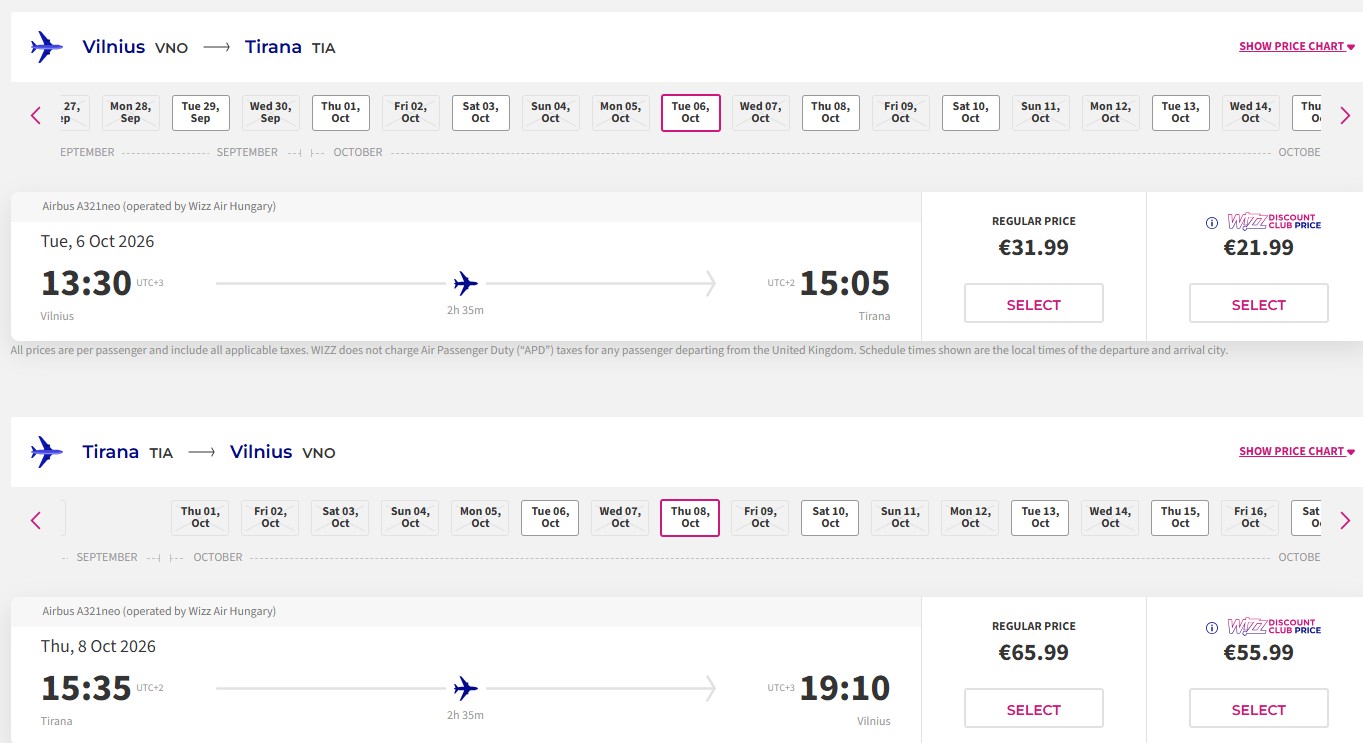1363x743 pixels.
Task: Show later return dates using right chevron
Action: pos(1344,520)
